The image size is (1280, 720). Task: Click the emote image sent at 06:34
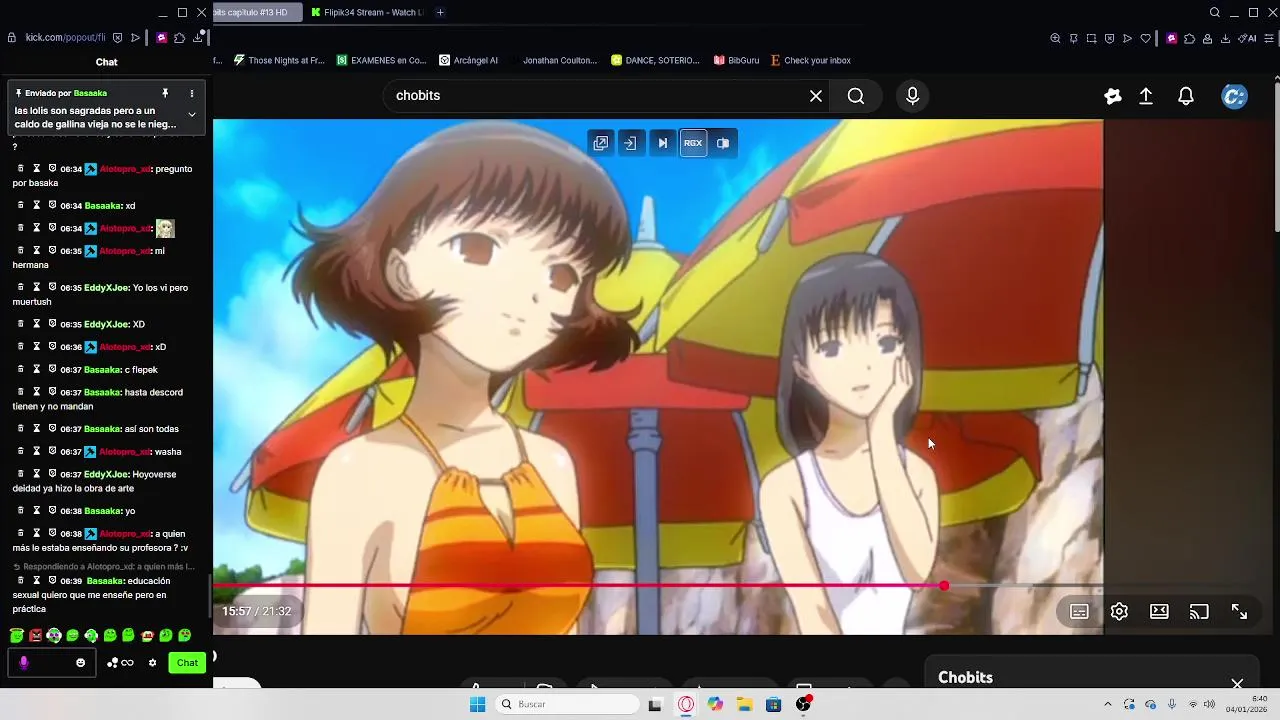[x=165, y=228]
